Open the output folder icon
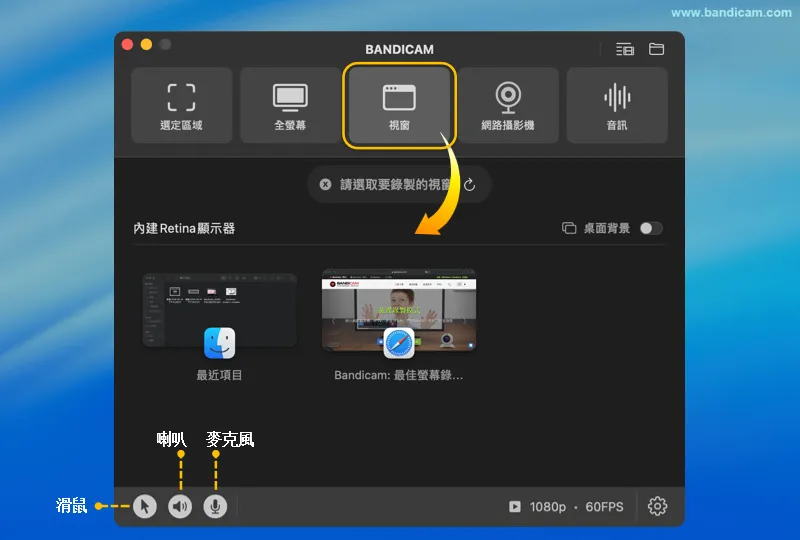 pos(656,49)
